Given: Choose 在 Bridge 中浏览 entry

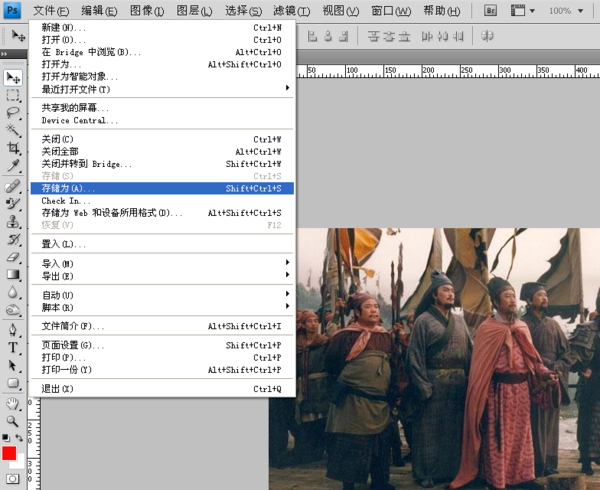Looking at the screenshot, I should tap(162, 52).
